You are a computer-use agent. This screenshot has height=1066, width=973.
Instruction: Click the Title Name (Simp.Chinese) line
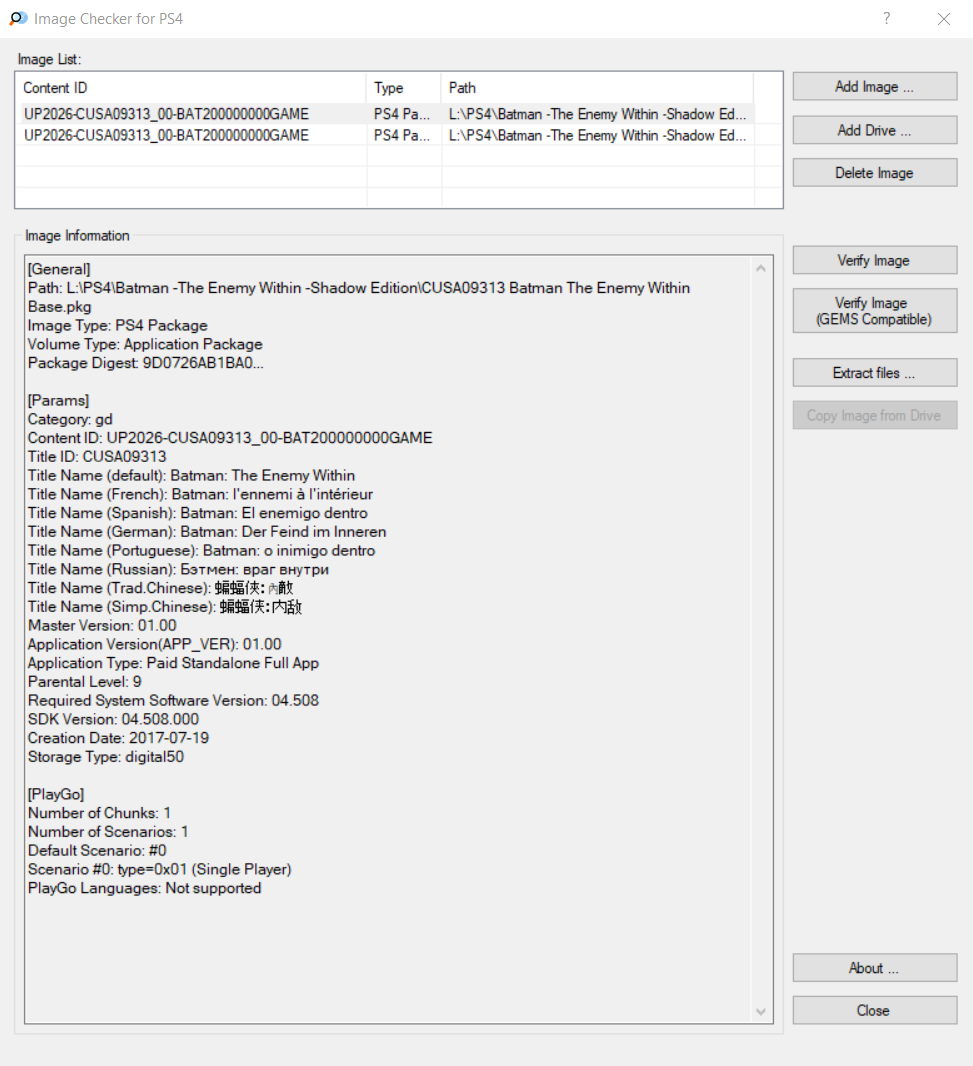(x=165, y=607)
